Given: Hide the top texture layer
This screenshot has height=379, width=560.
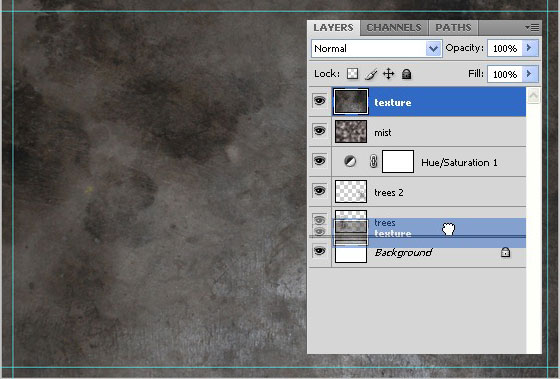Looking at the screenshot, I should click(x=320, y=101).
